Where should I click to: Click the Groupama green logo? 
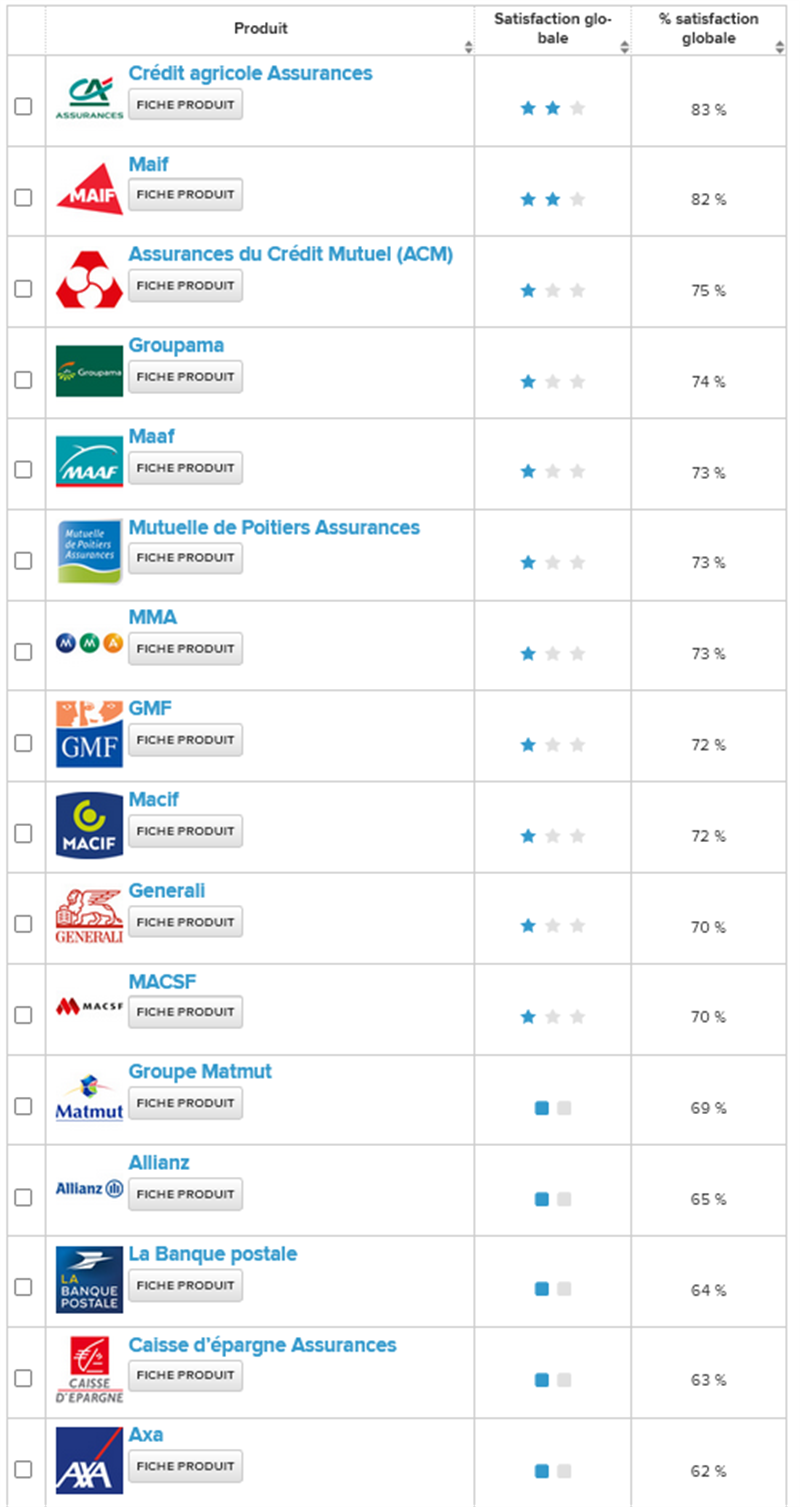[89, 371]
